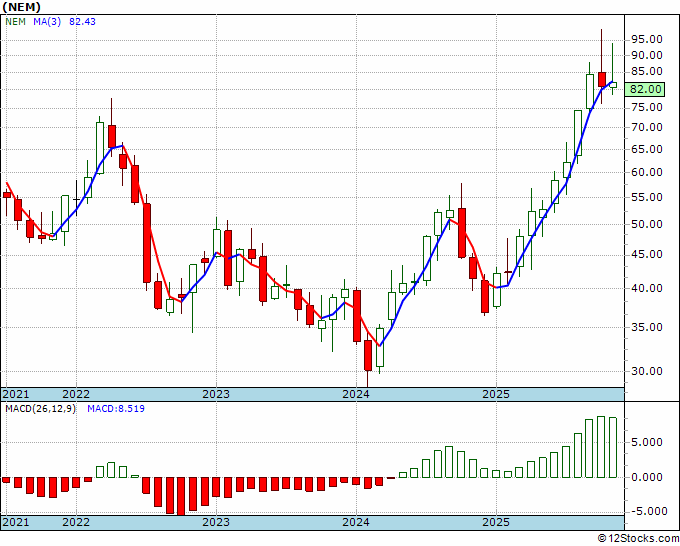Screen dimensions: 680x546
Task: Click 2021 on the MACD timeline
Action: (16, 522)
